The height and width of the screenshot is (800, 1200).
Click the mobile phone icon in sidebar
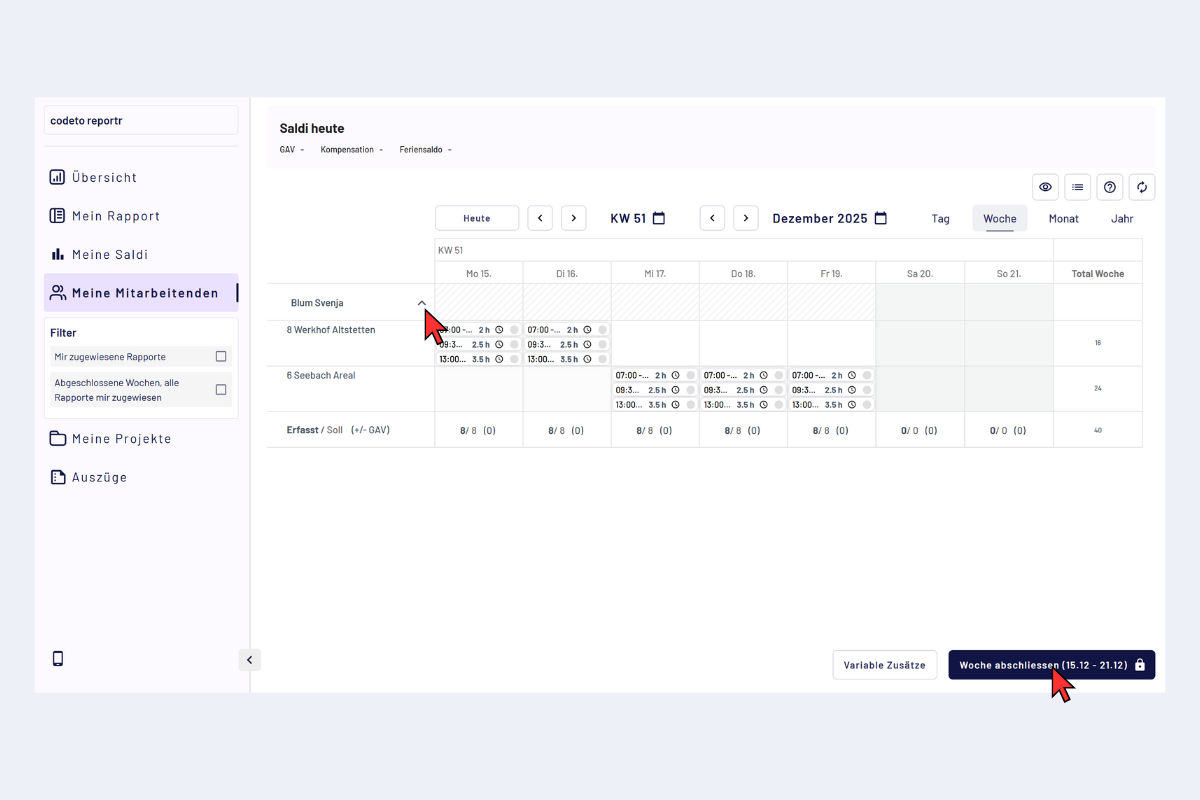58,658
